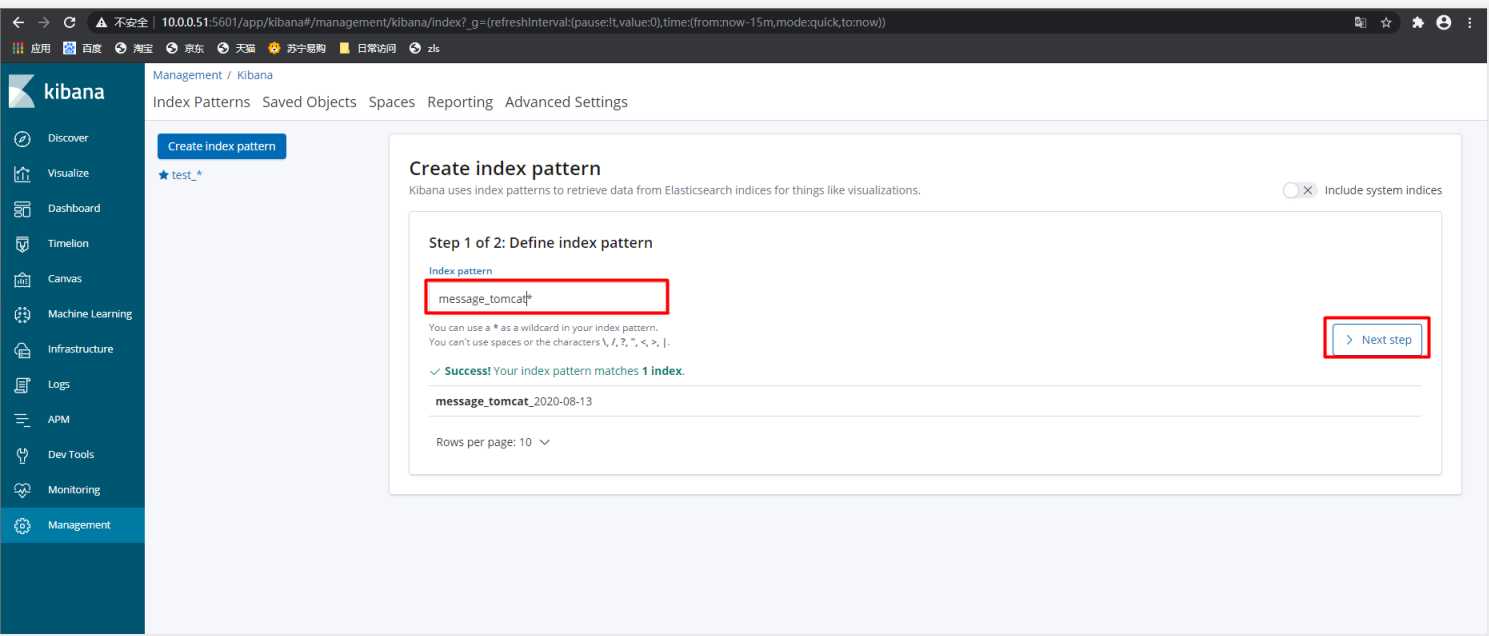Click the Kibana logo
The height and width of the screenshot is (636, 1489).
point(56,92)
